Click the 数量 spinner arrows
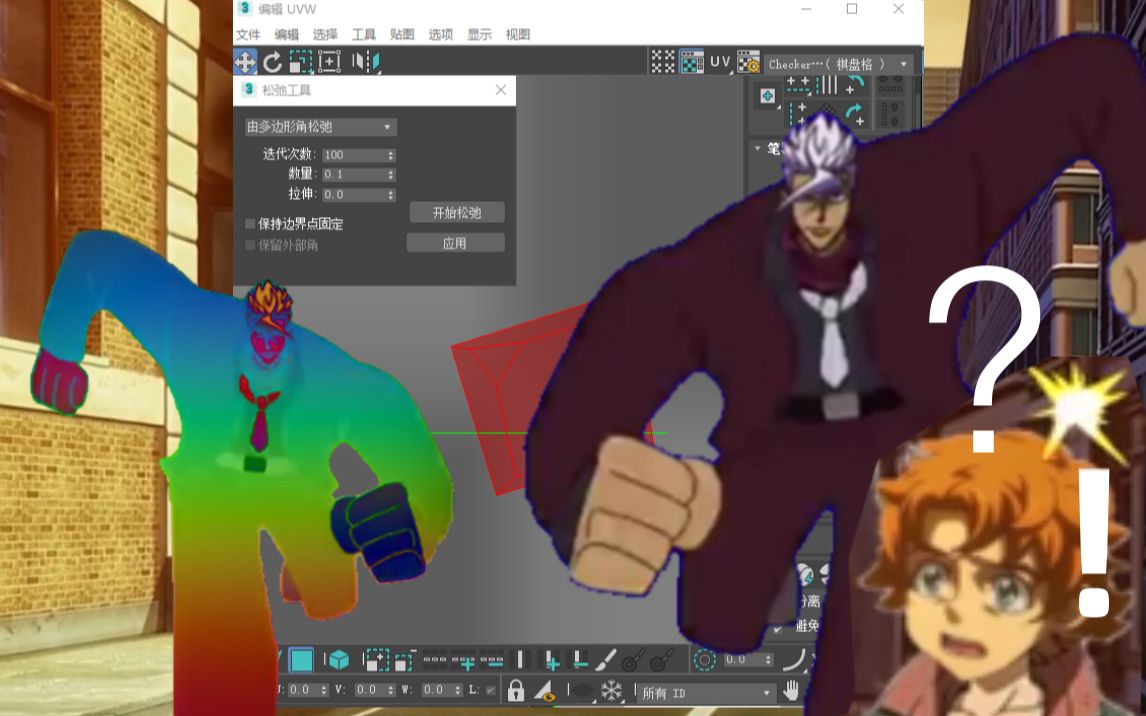The width and height of the screenshot is (1146, 716). [x=391, y=175]
